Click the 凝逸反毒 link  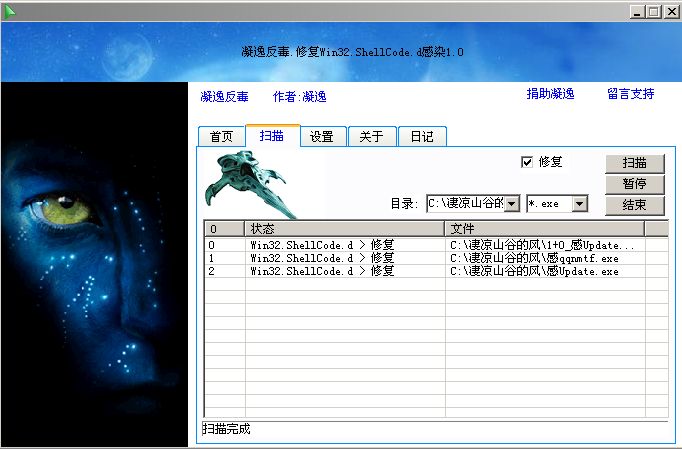[224, 97]
